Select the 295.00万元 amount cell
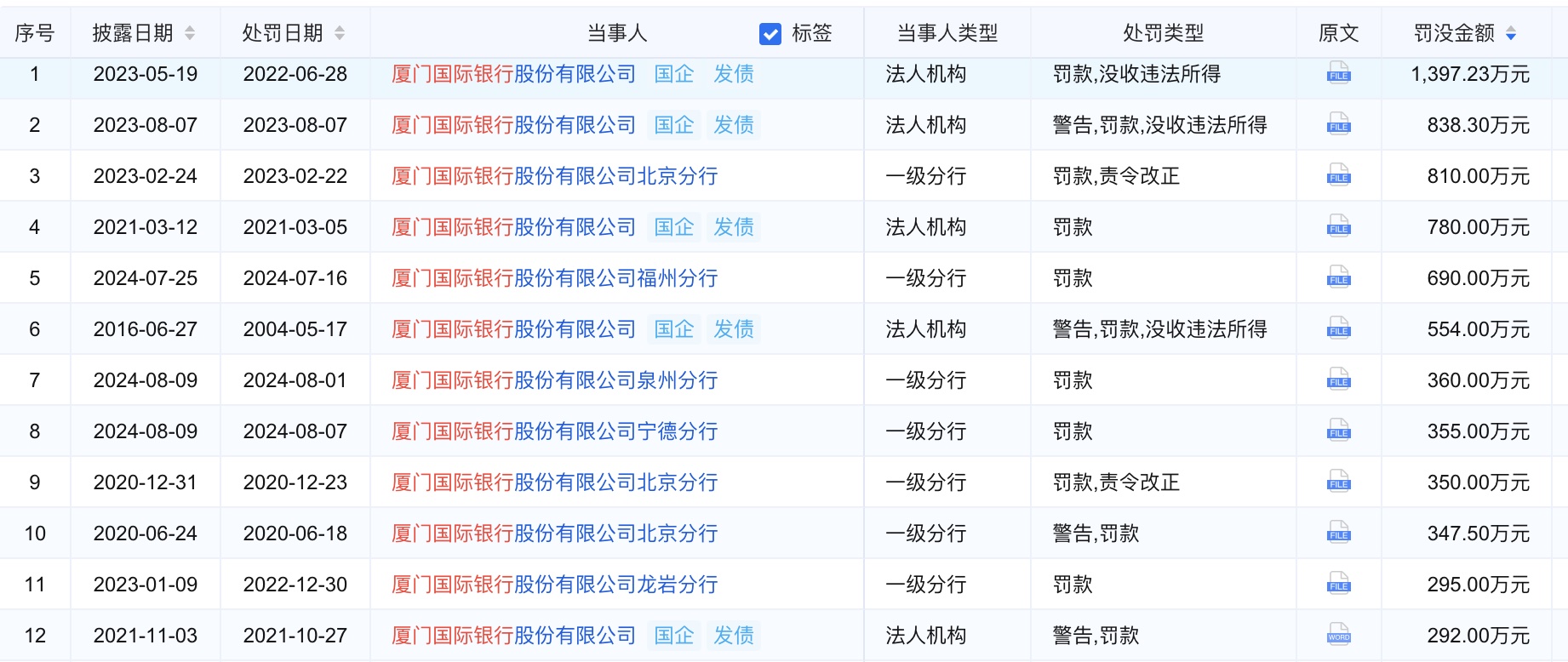Viewport: 1568px width, 662px height. click(x=1479, y=585)
